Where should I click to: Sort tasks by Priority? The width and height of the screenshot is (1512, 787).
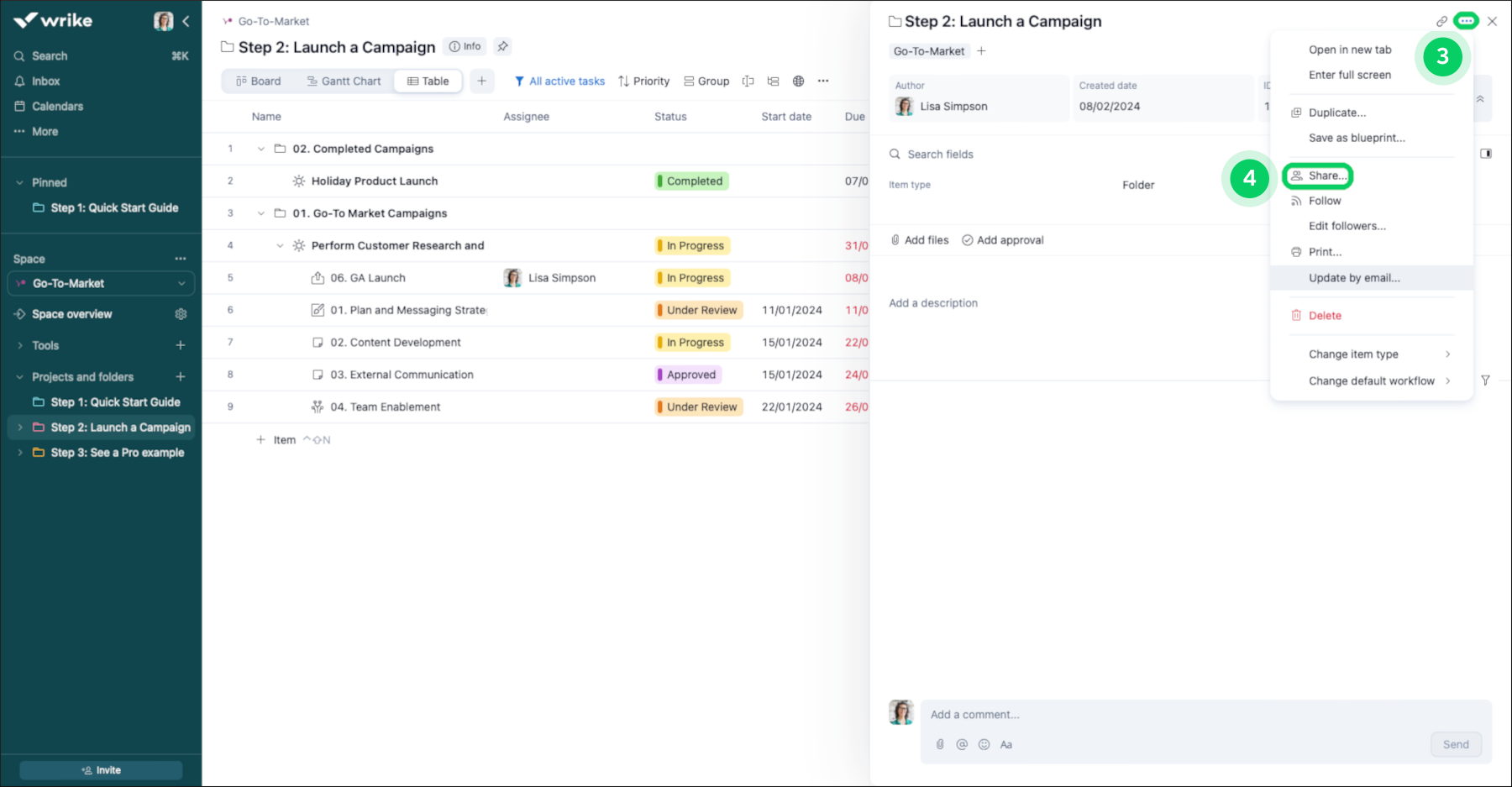click(x=643, y=81)
